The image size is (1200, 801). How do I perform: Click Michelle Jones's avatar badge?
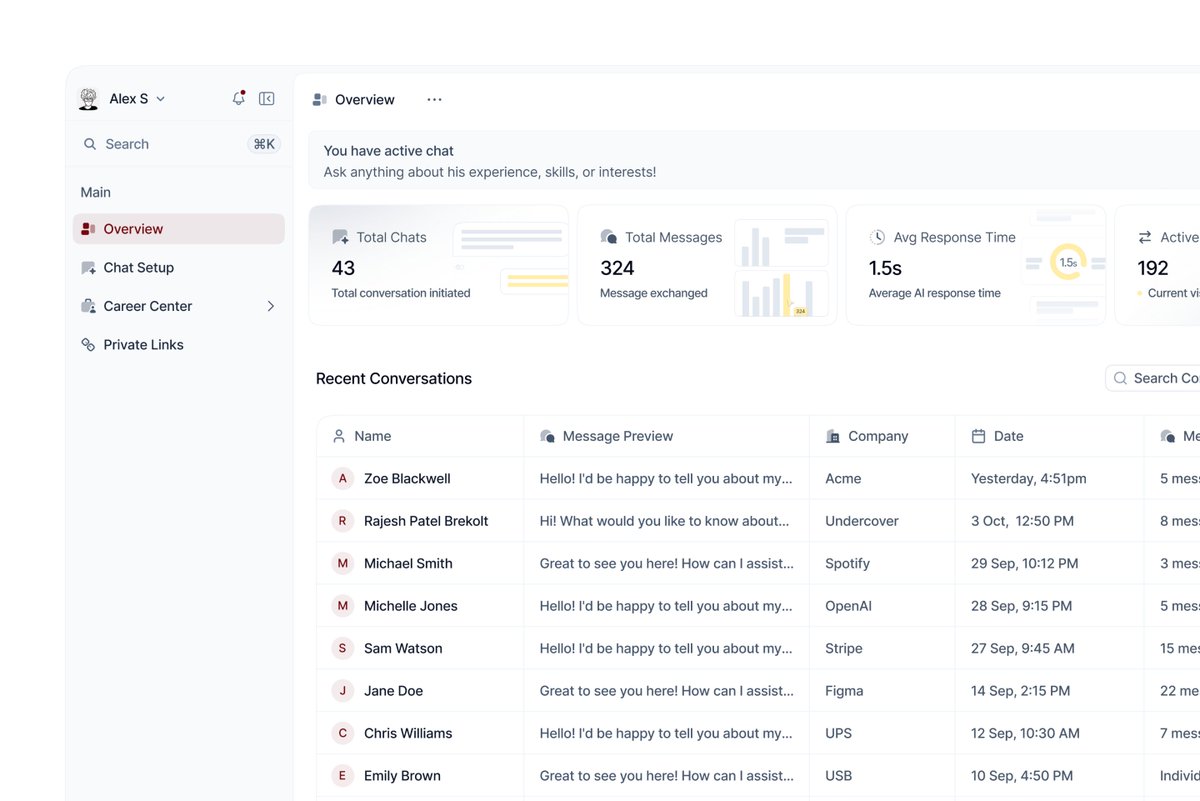pyautogui.click(x=343, y=606)
